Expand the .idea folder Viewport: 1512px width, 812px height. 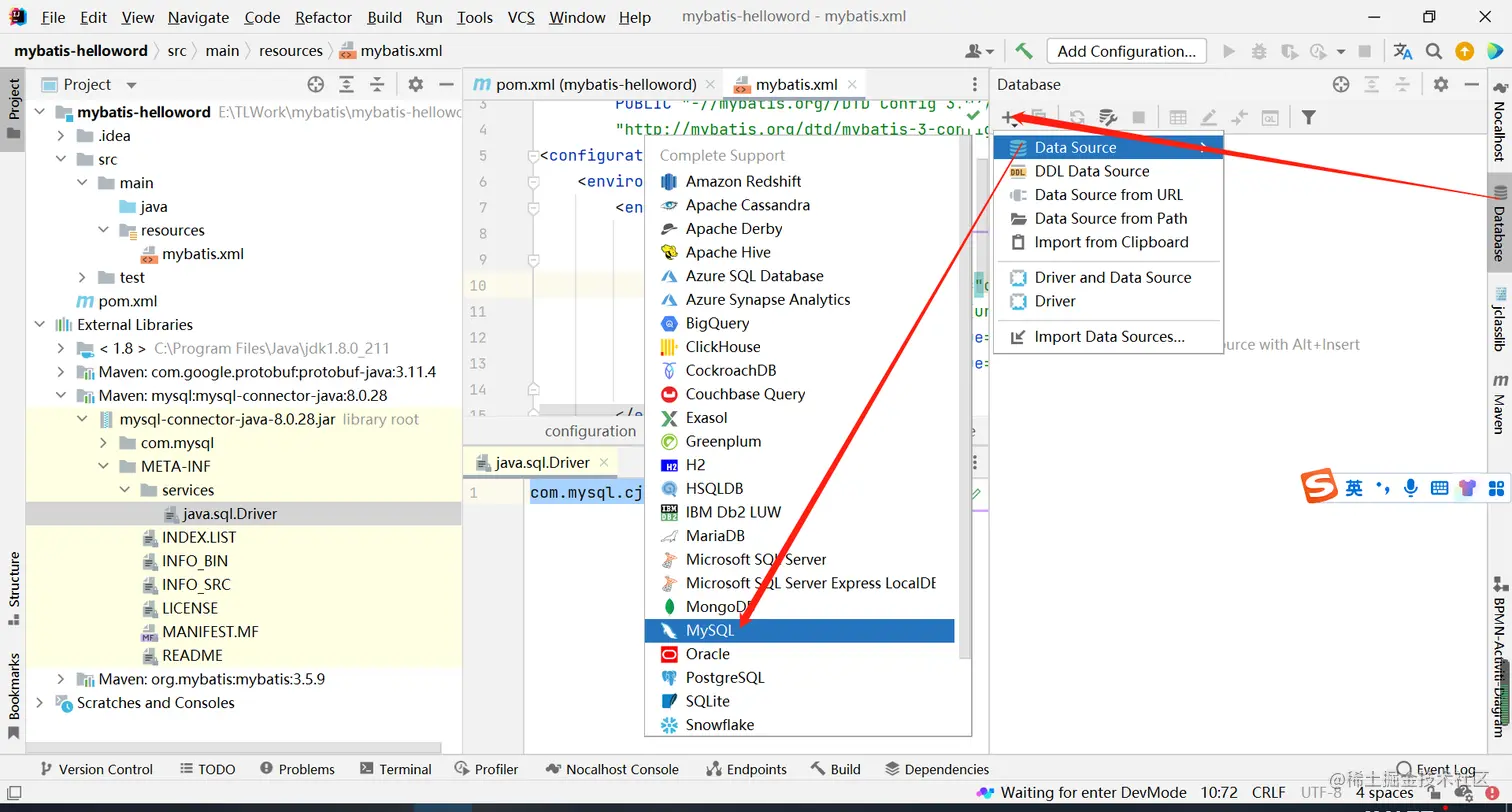[61, 136]
